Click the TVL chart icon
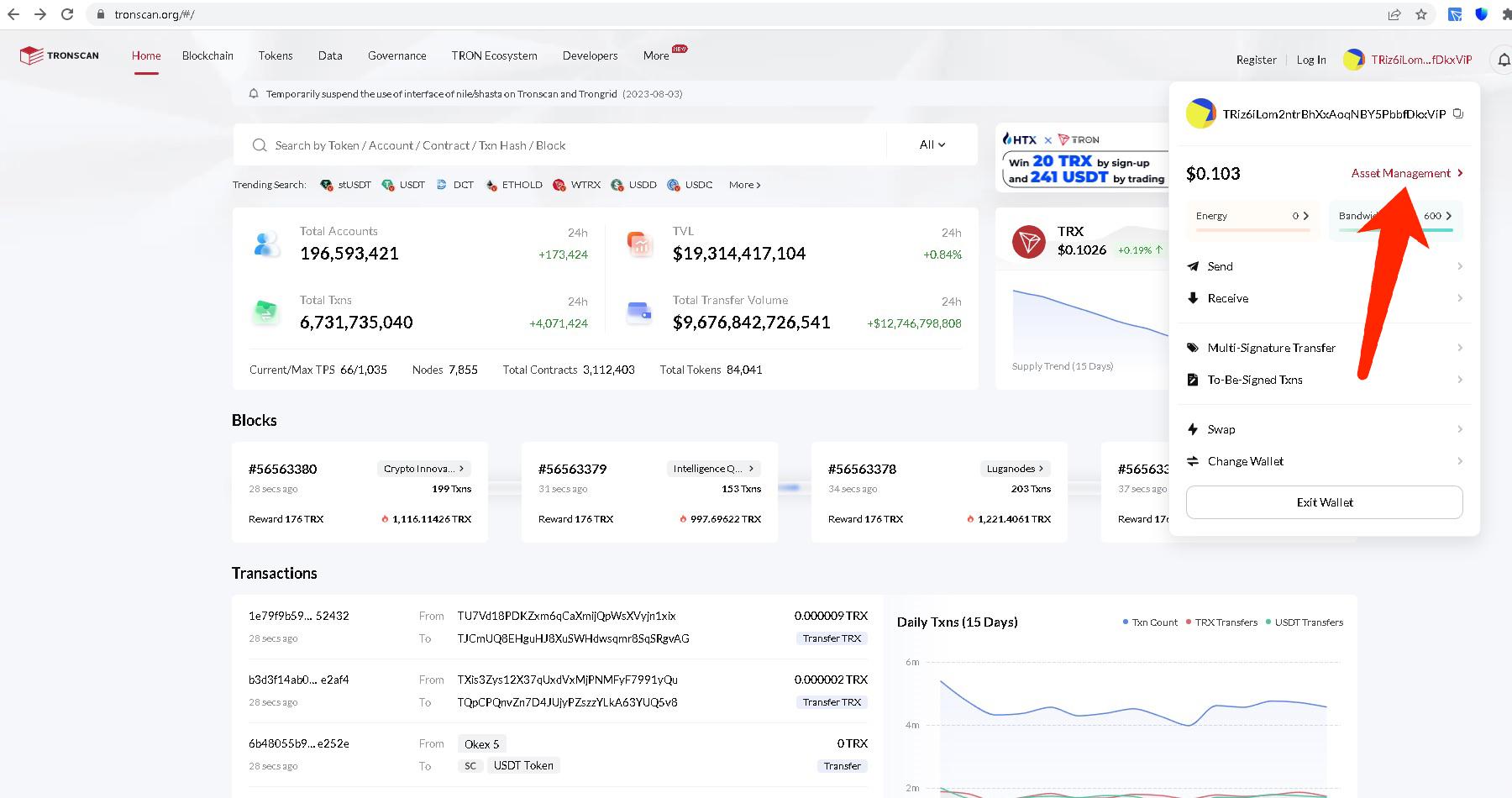The width and height of the screenshot is (1512, 798). (640, 244)
